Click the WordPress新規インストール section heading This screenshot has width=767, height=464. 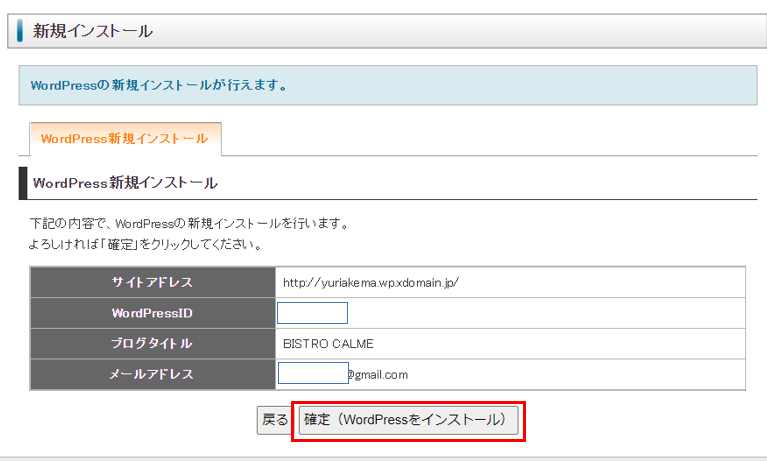tap(125, 184)
